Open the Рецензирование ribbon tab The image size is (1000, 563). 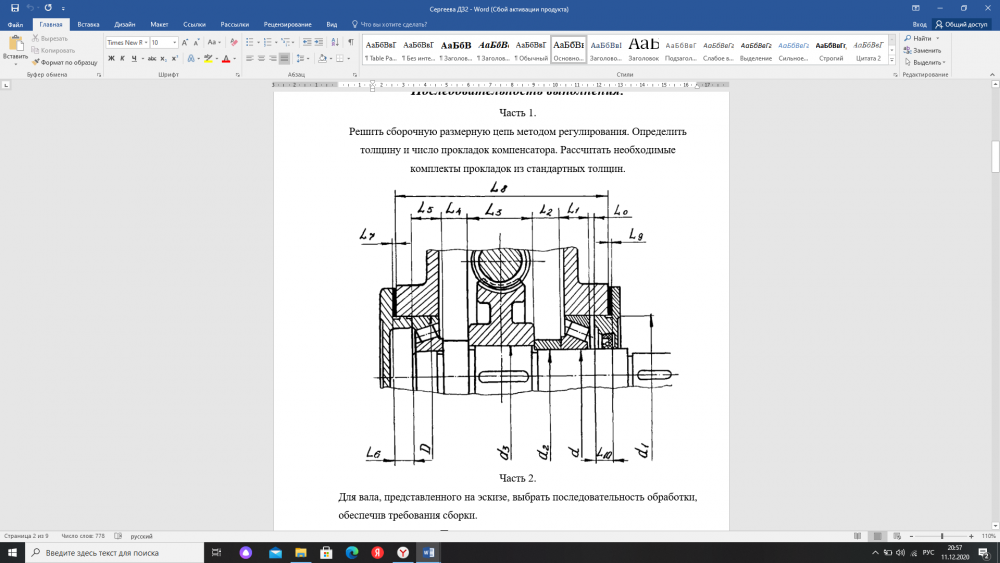287,24
